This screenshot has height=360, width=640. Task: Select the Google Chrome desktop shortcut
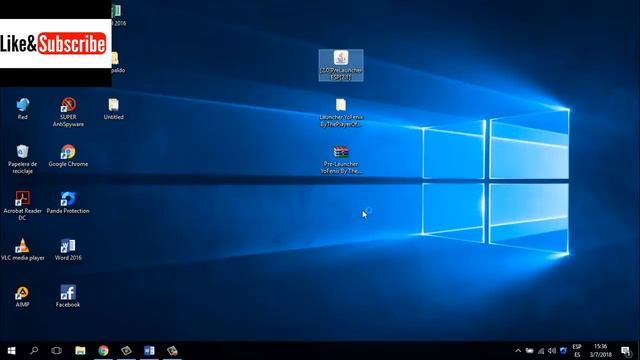(68, 156)
